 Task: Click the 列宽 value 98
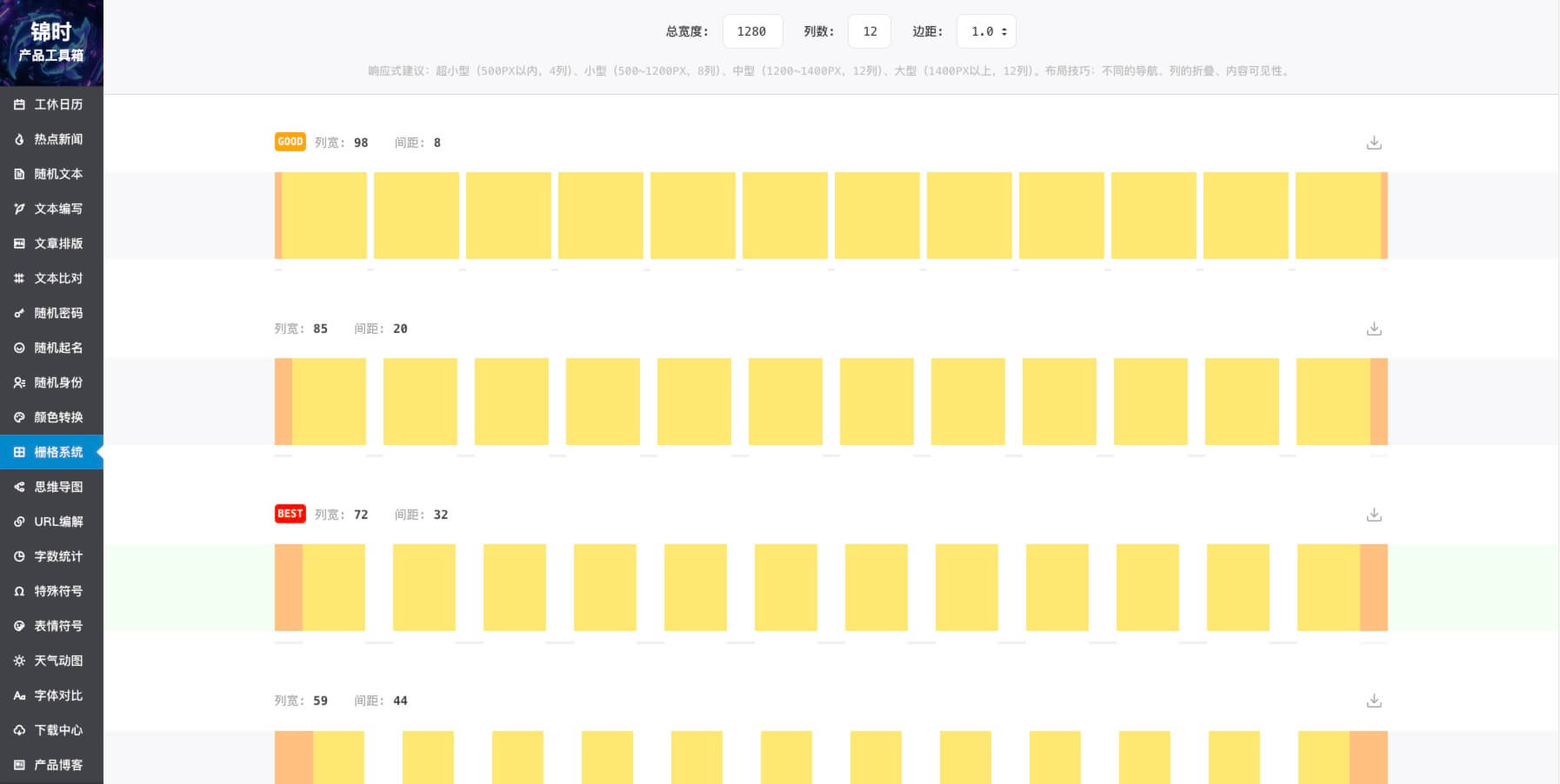coord(361,143)
